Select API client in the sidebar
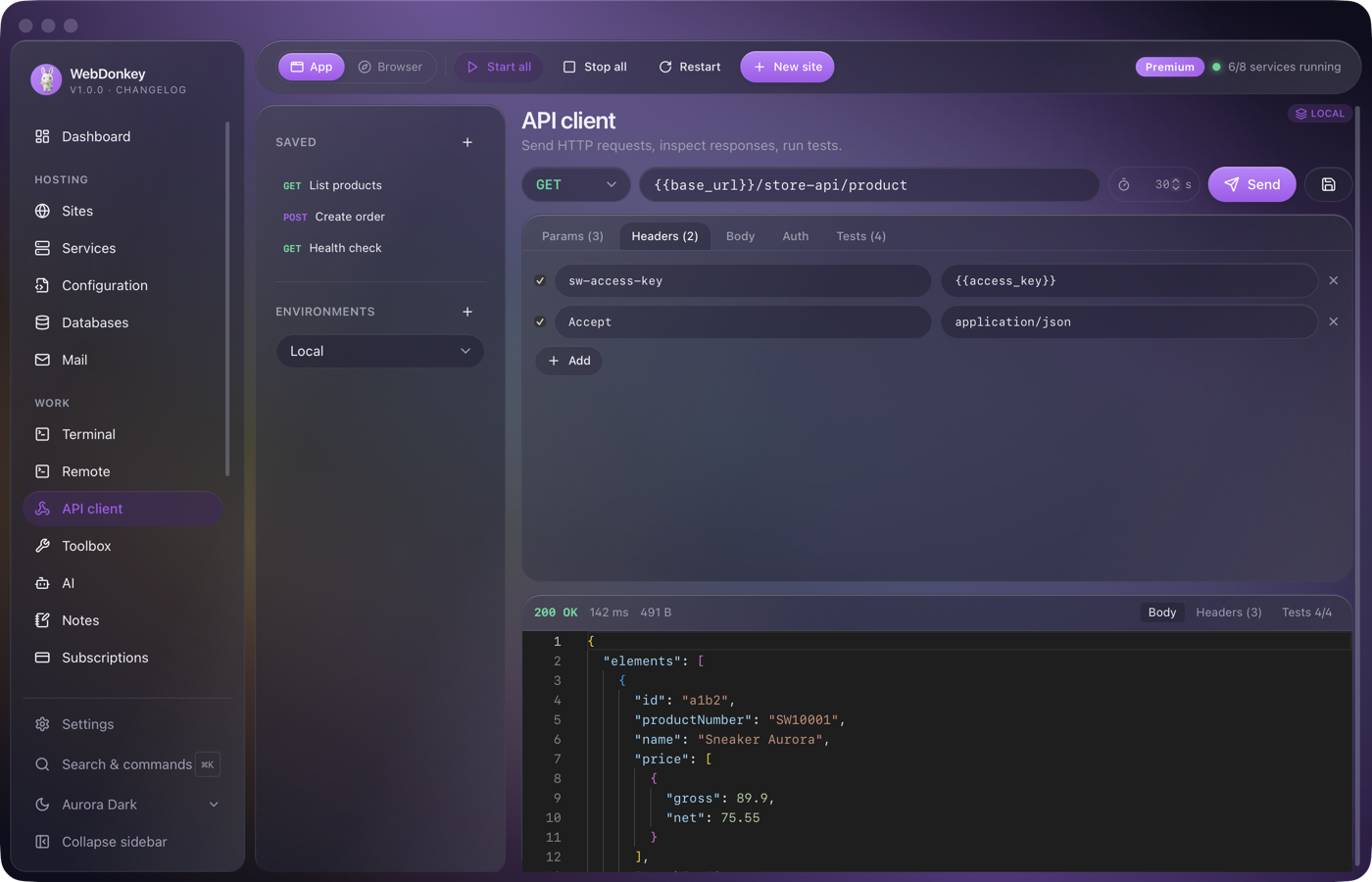 [122, 509]
